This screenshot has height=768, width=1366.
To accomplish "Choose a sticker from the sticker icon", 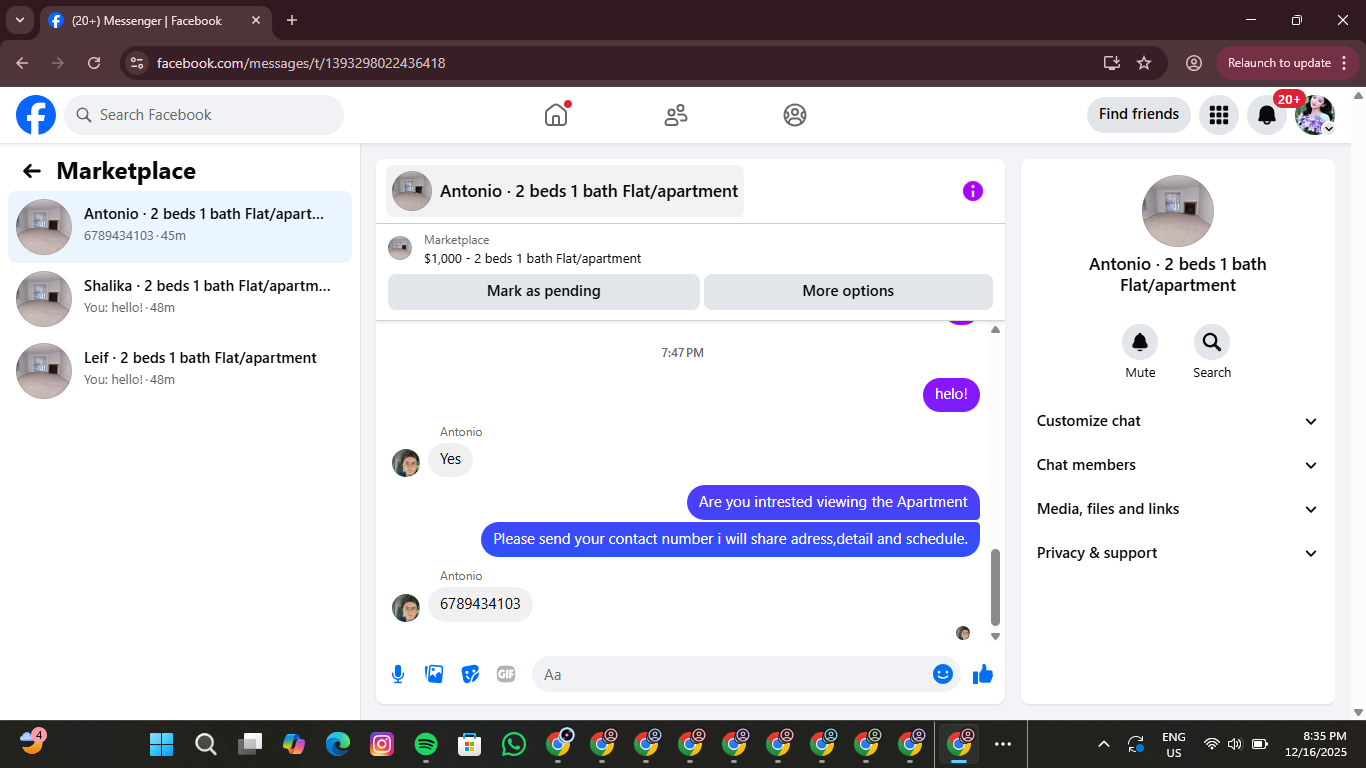I will [470, 674].
